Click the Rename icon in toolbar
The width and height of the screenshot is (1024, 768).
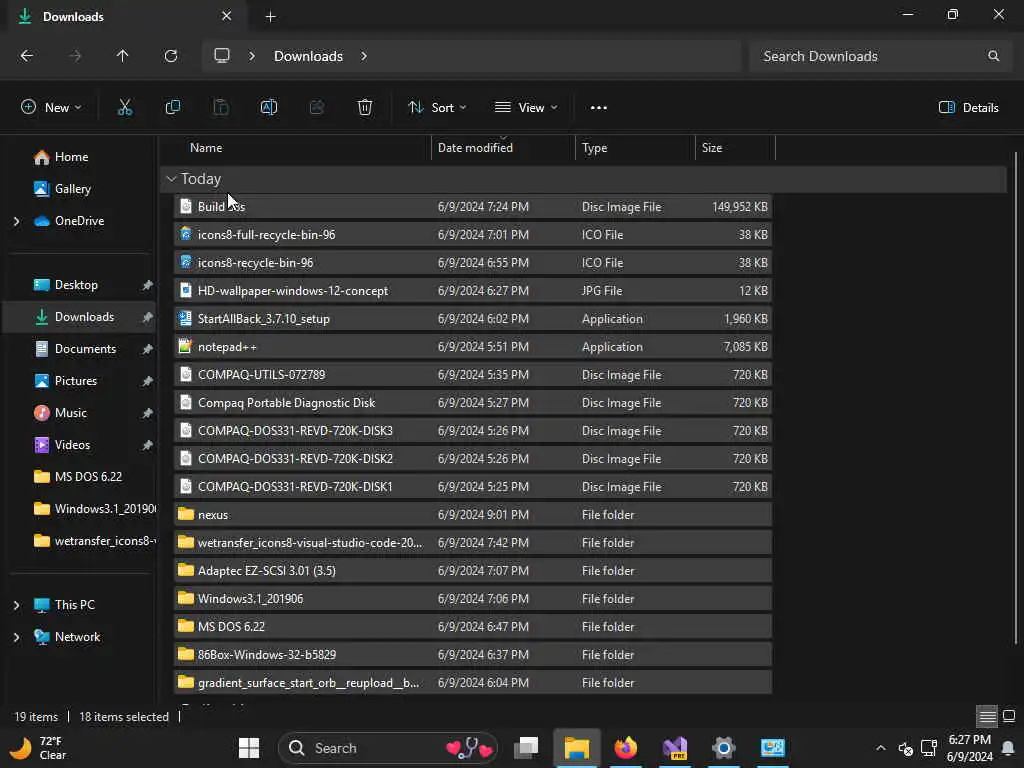click(268, 107)
